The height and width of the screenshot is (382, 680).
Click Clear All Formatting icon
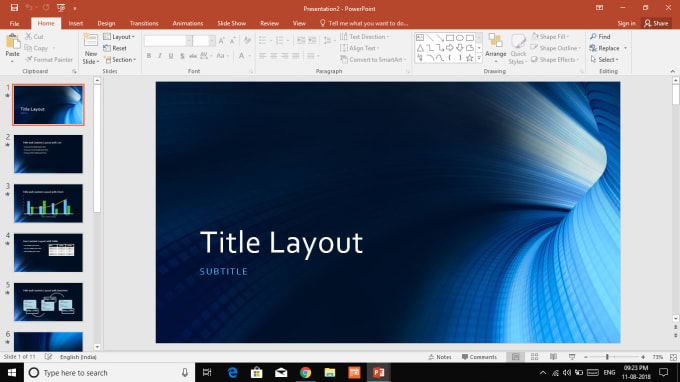click(x=247, y=41)
